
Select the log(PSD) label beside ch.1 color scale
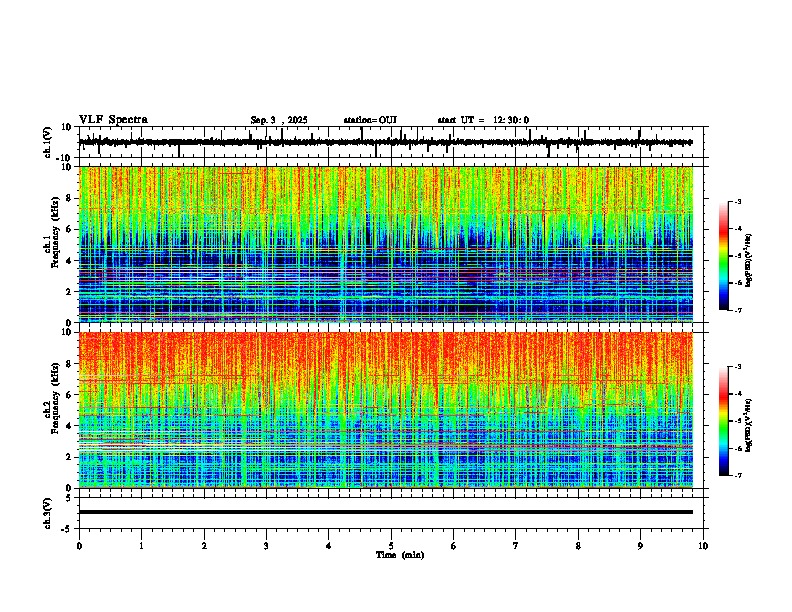[x=748, y=261]
